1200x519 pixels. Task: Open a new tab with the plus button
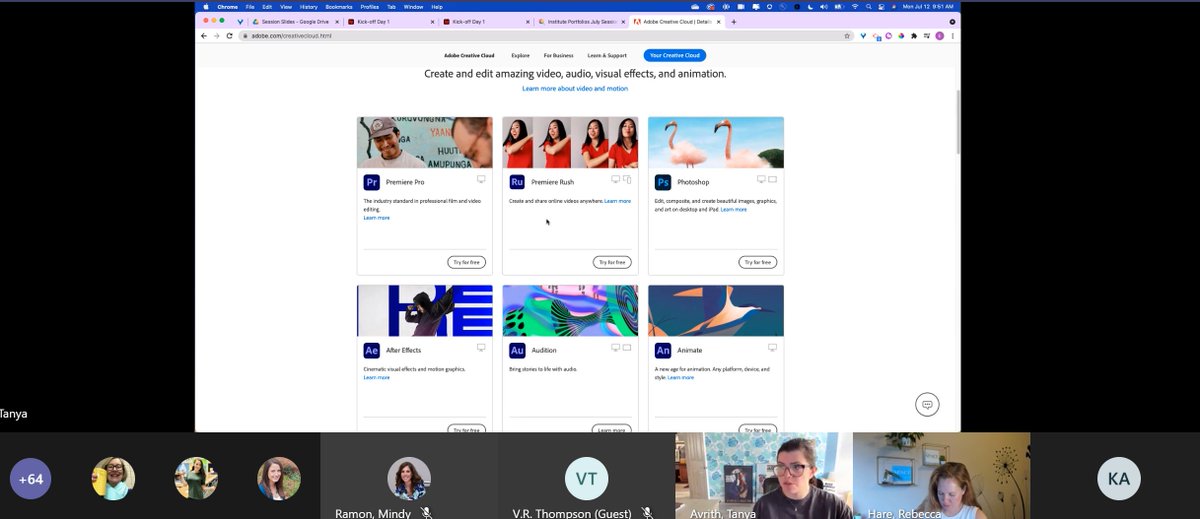point(734,21)
